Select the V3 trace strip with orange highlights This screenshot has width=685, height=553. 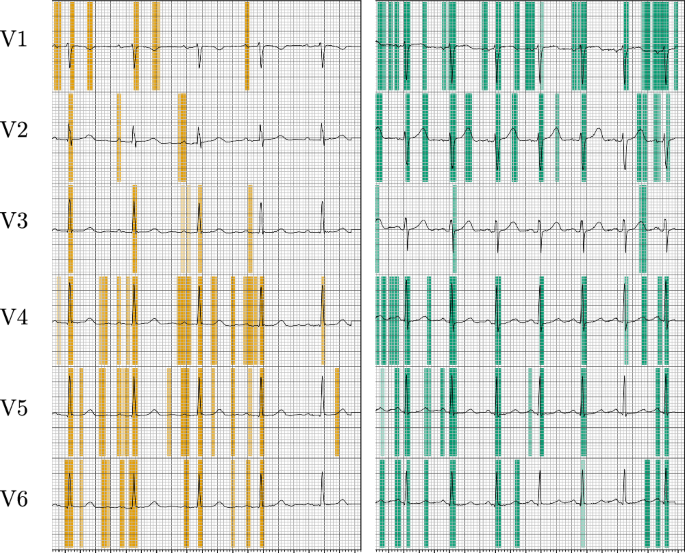pos(207,228)
